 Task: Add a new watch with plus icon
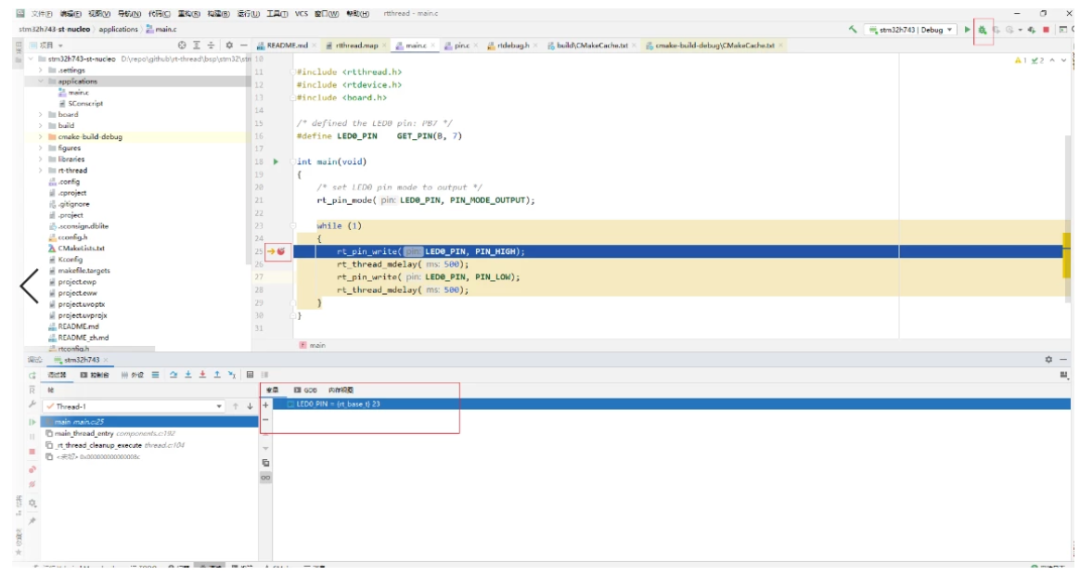coord(265,404)
